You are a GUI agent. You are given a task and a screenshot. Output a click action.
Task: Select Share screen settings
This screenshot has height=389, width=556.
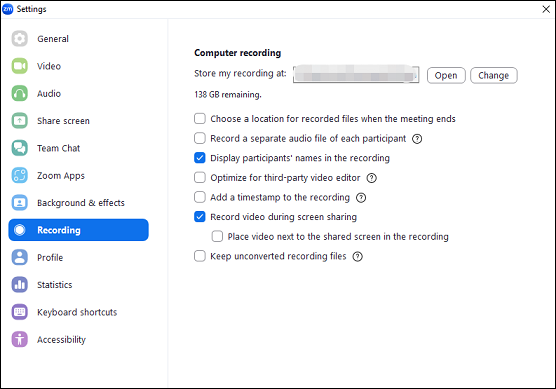click(x=78, y=121)
